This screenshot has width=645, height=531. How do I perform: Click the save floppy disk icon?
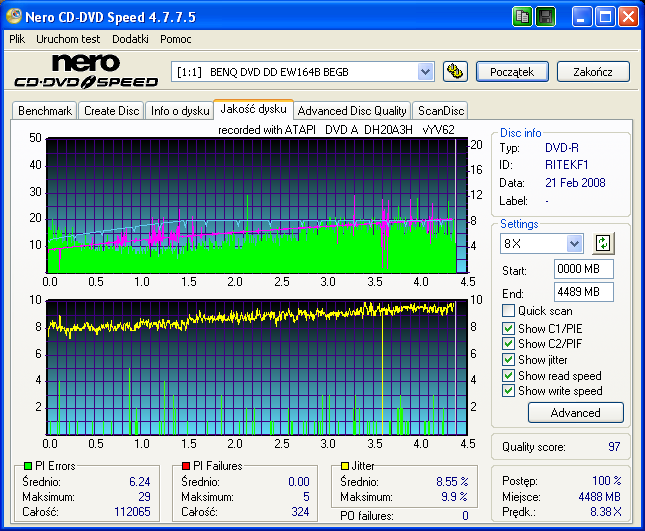coord(545,17)
